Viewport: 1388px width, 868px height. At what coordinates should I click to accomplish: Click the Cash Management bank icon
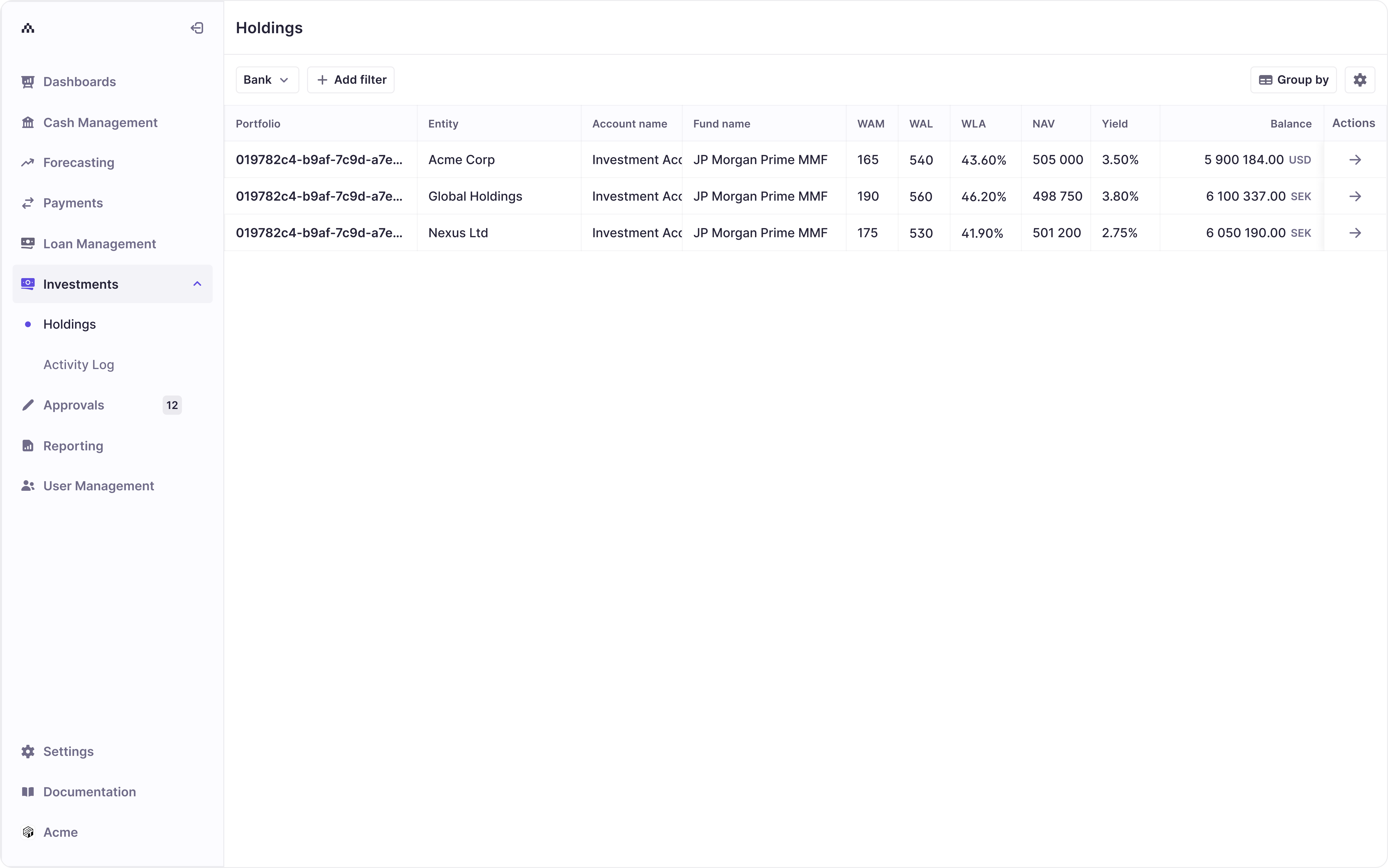(x=28, y=122)
